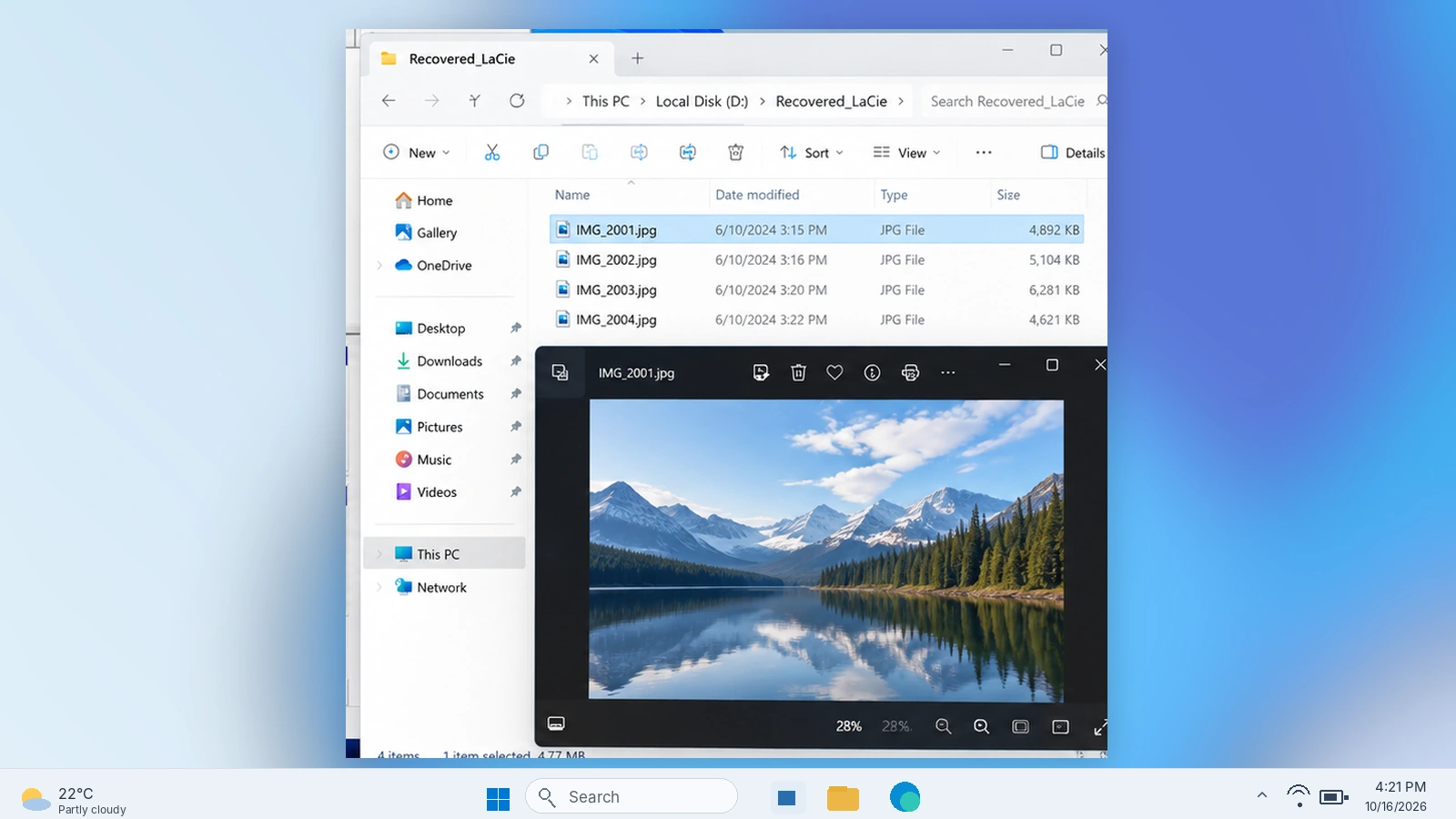Open Home in the navigation pane
The width and height of the screenshot is (1456, 819).
point(424,200)
